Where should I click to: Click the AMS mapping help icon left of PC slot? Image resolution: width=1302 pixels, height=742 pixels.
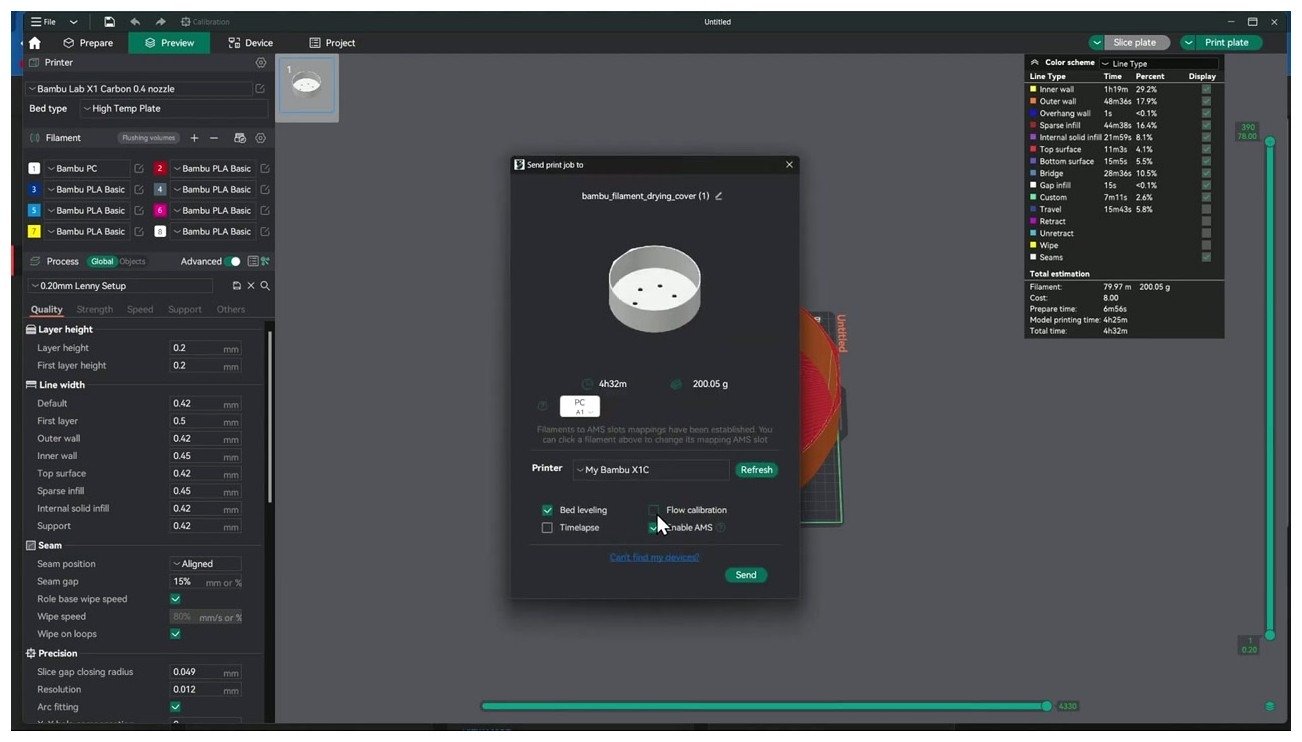click(x=543, y=406)
